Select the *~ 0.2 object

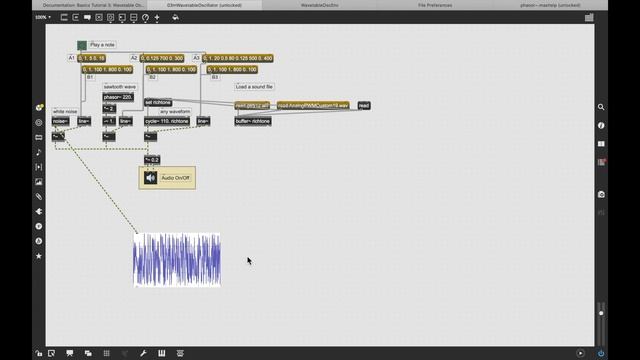point(152,160)
